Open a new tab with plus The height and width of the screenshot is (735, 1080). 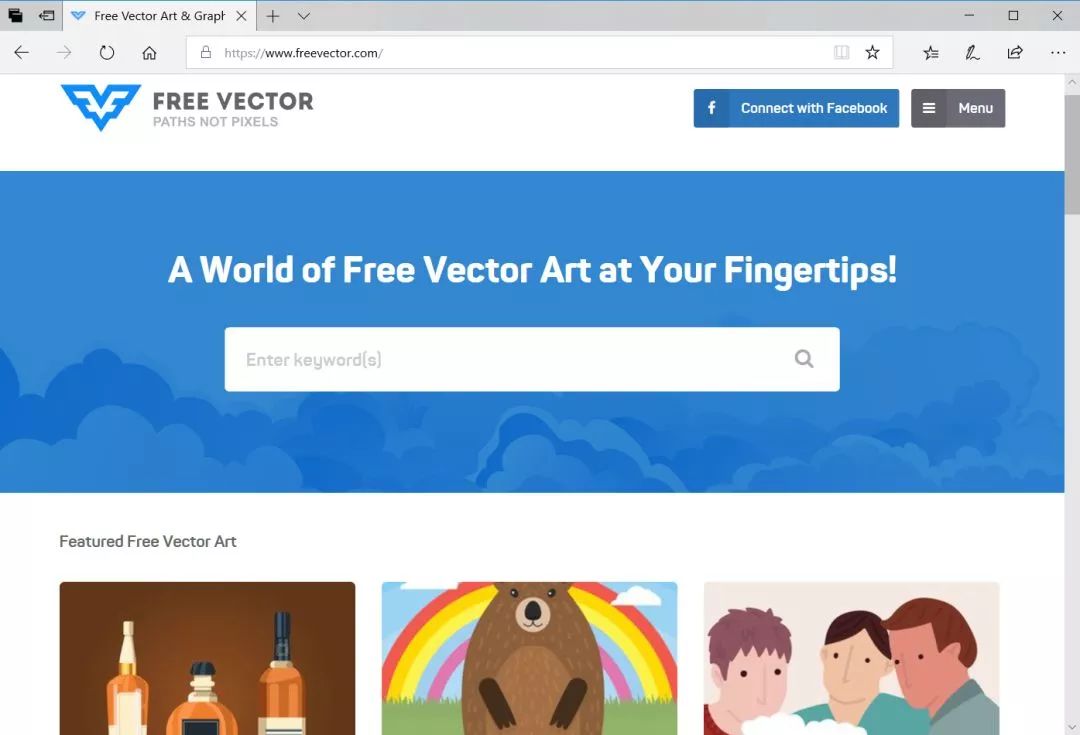[273, 16]
